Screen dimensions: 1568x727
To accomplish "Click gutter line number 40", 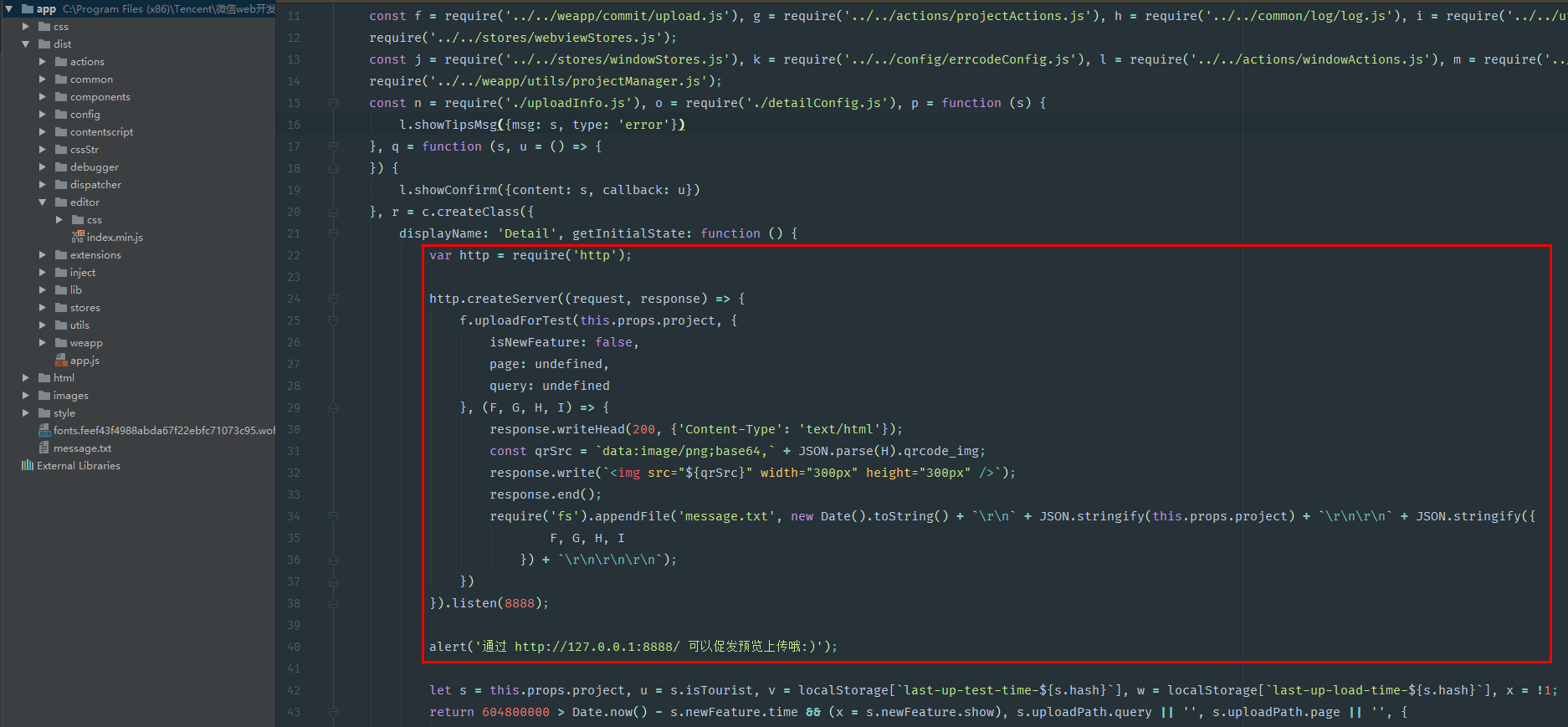I will (294, 647).
